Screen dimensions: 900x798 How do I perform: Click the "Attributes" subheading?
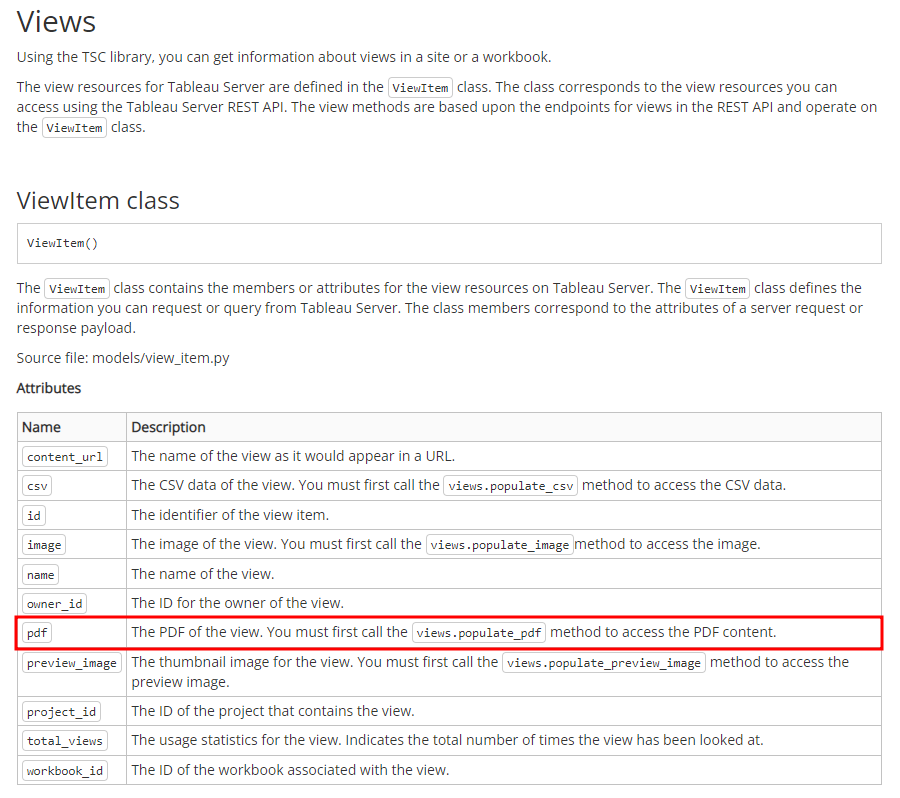tap(49, 388)
